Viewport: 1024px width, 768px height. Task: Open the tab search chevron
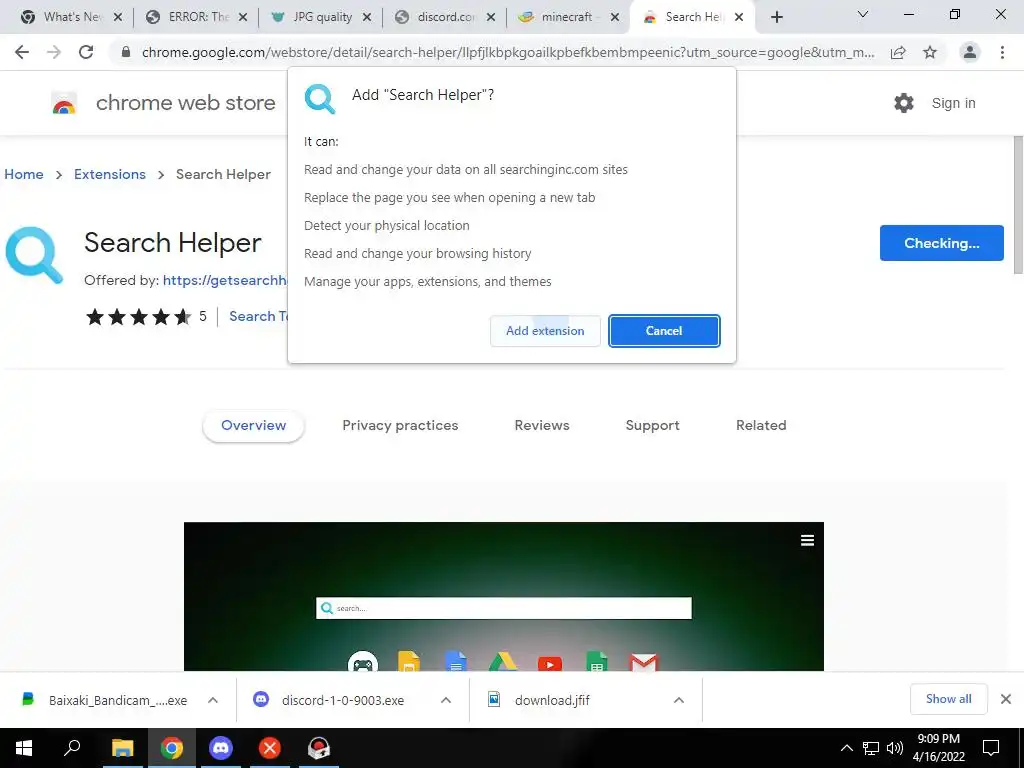863,14
